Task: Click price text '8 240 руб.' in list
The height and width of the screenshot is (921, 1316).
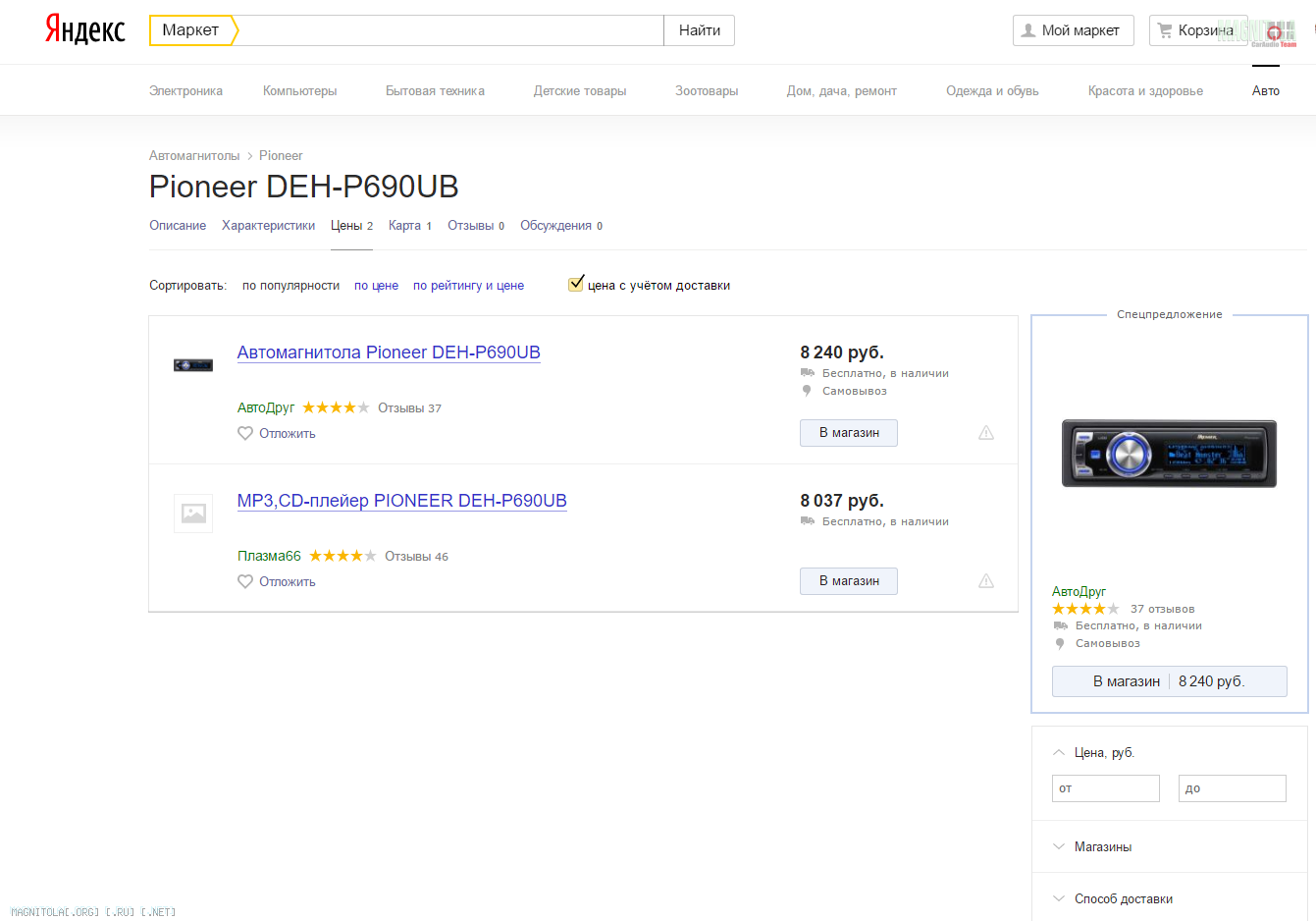Action: (842, 352)
